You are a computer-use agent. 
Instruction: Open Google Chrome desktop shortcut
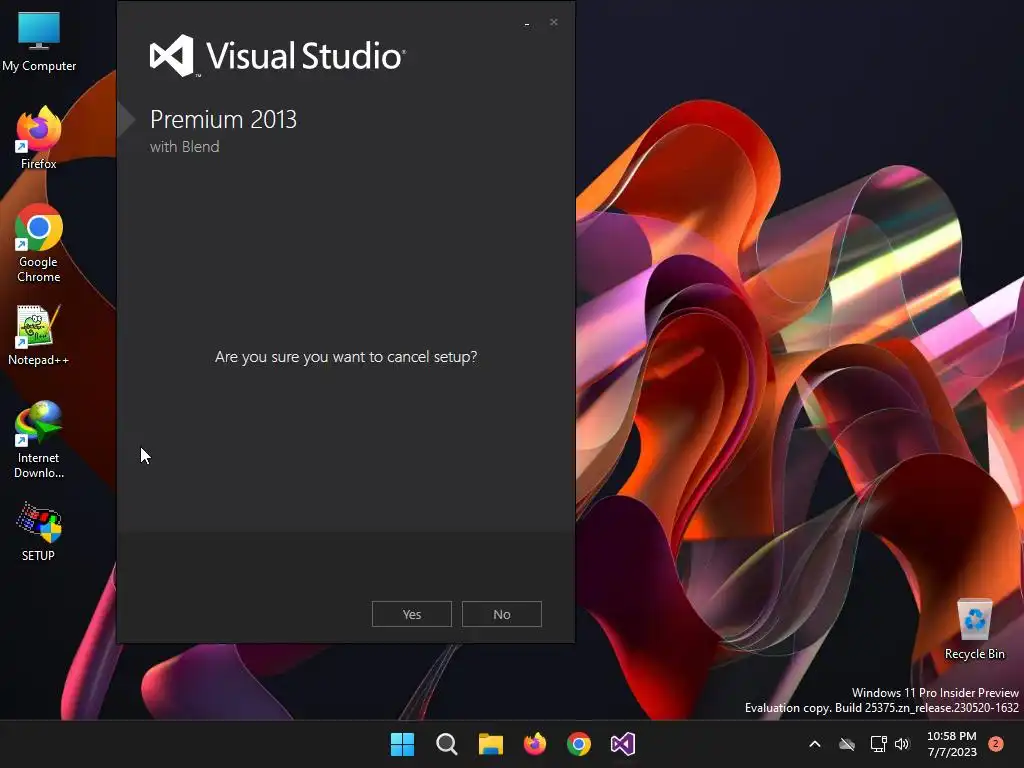point(39,243)
